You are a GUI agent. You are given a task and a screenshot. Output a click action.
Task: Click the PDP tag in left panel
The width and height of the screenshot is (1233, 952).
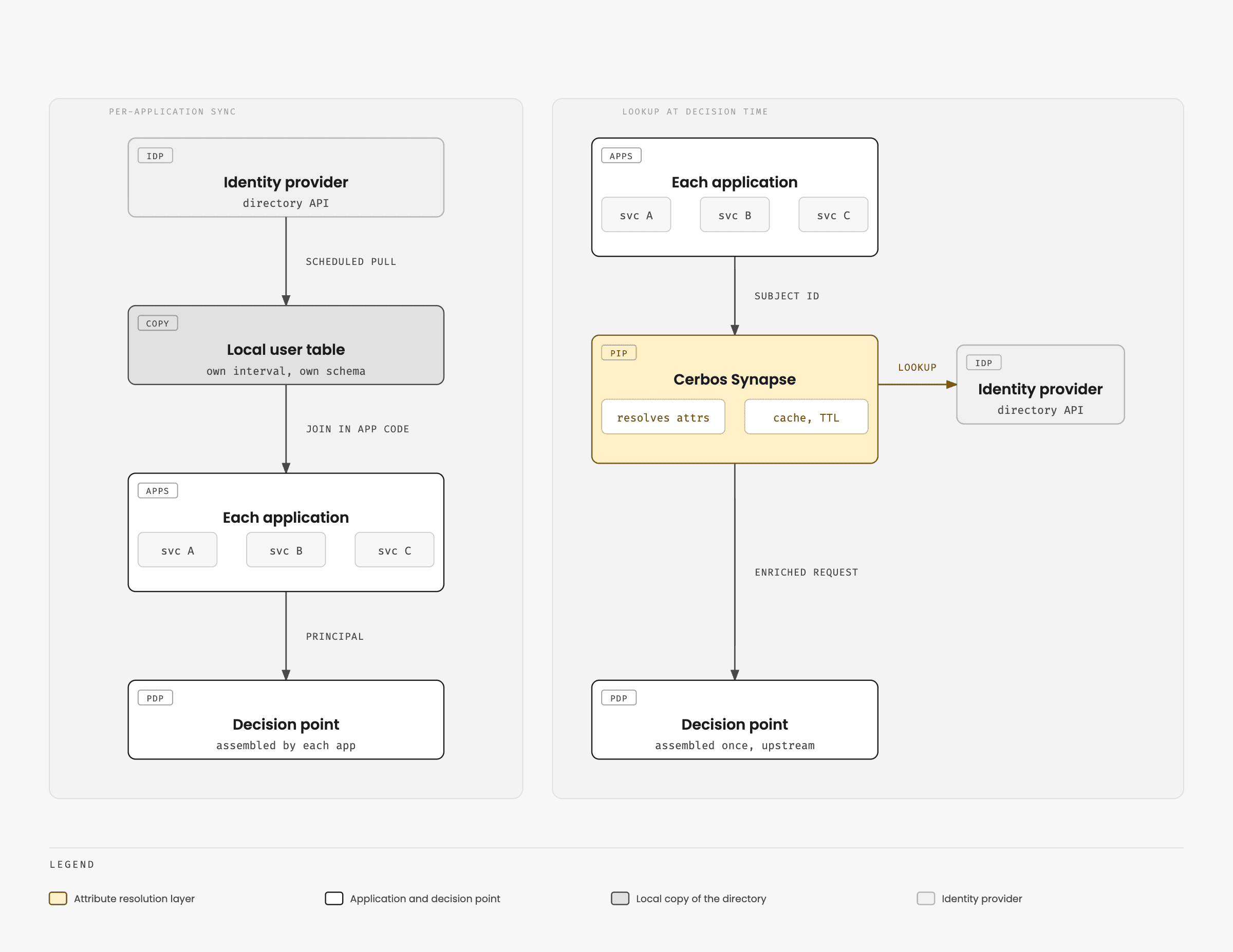pos(155,698)
